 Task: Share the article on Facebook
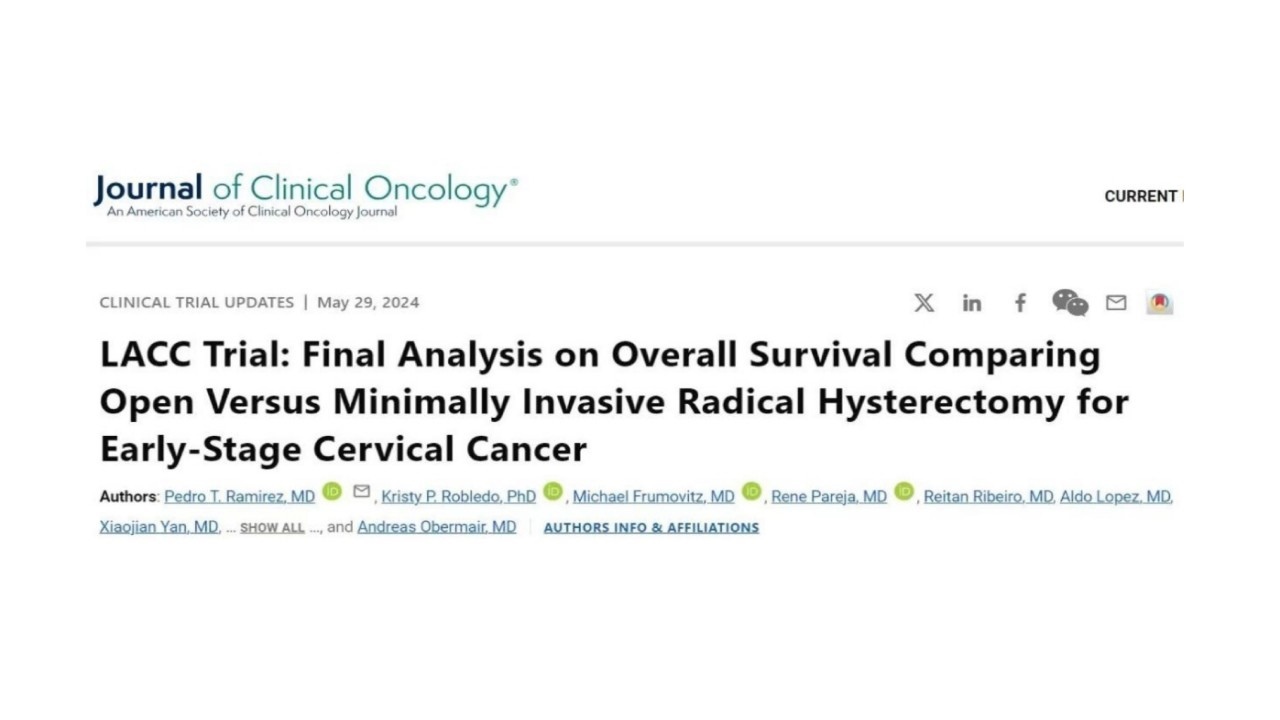point(1020,303)
